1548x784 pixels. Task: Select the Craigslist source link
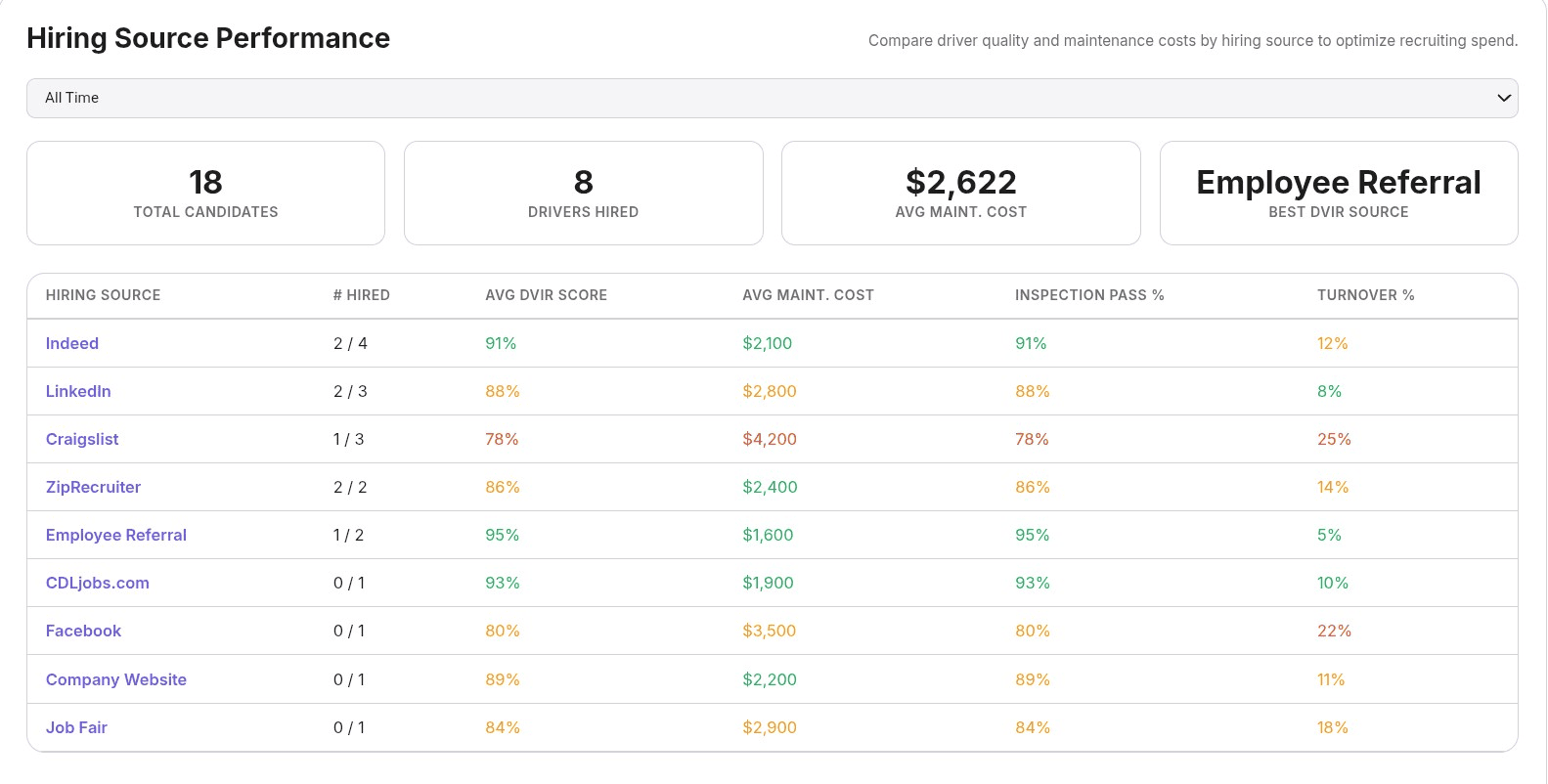[82, 439]
